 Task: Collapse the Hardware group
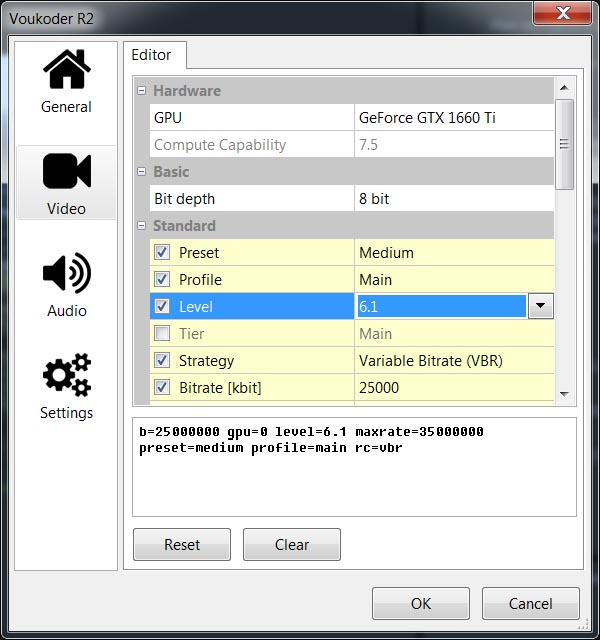(142, 91)
